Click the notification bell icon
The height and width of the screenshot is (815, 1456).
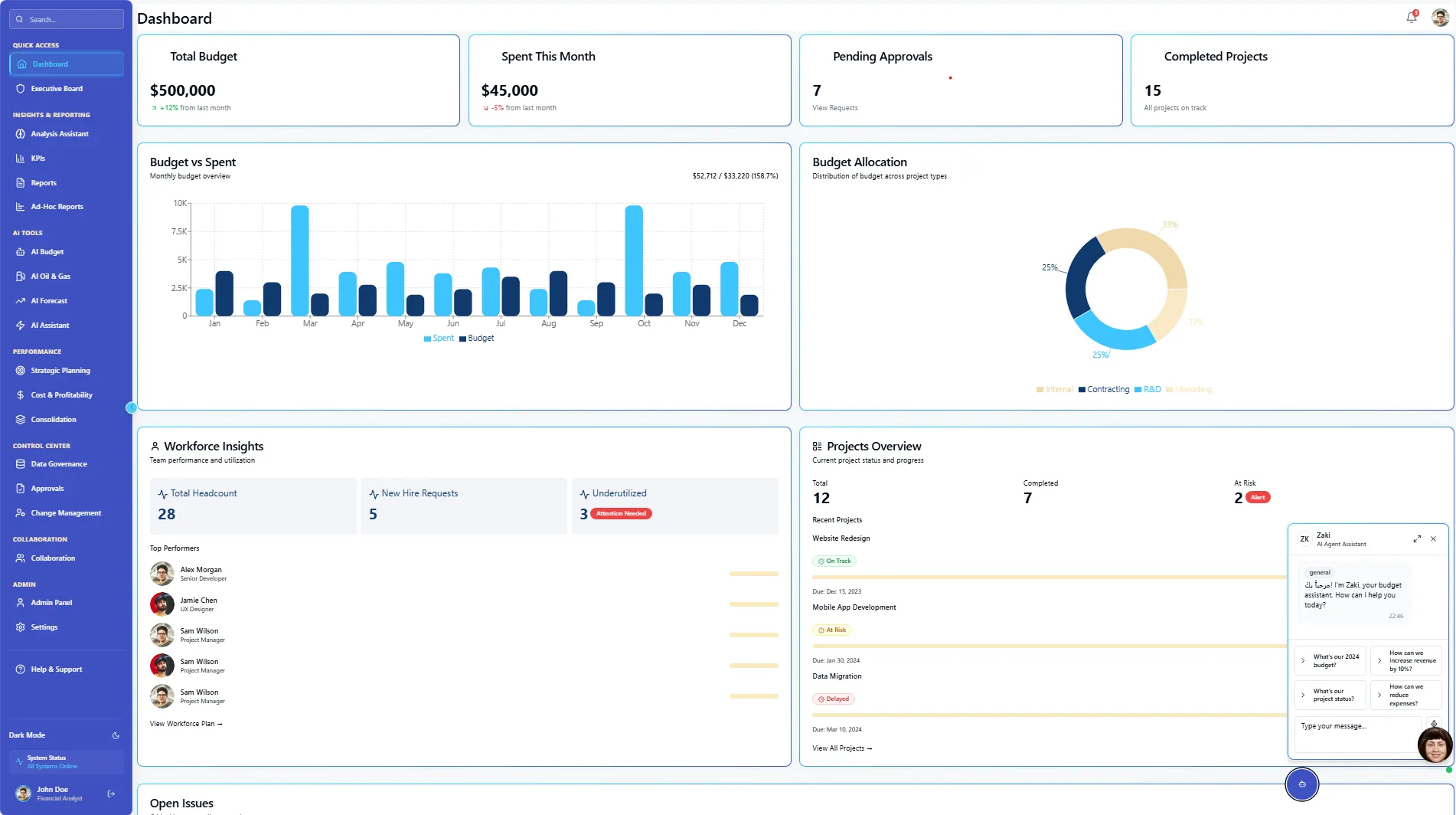pyautogui.click(x=1411, y=18)
